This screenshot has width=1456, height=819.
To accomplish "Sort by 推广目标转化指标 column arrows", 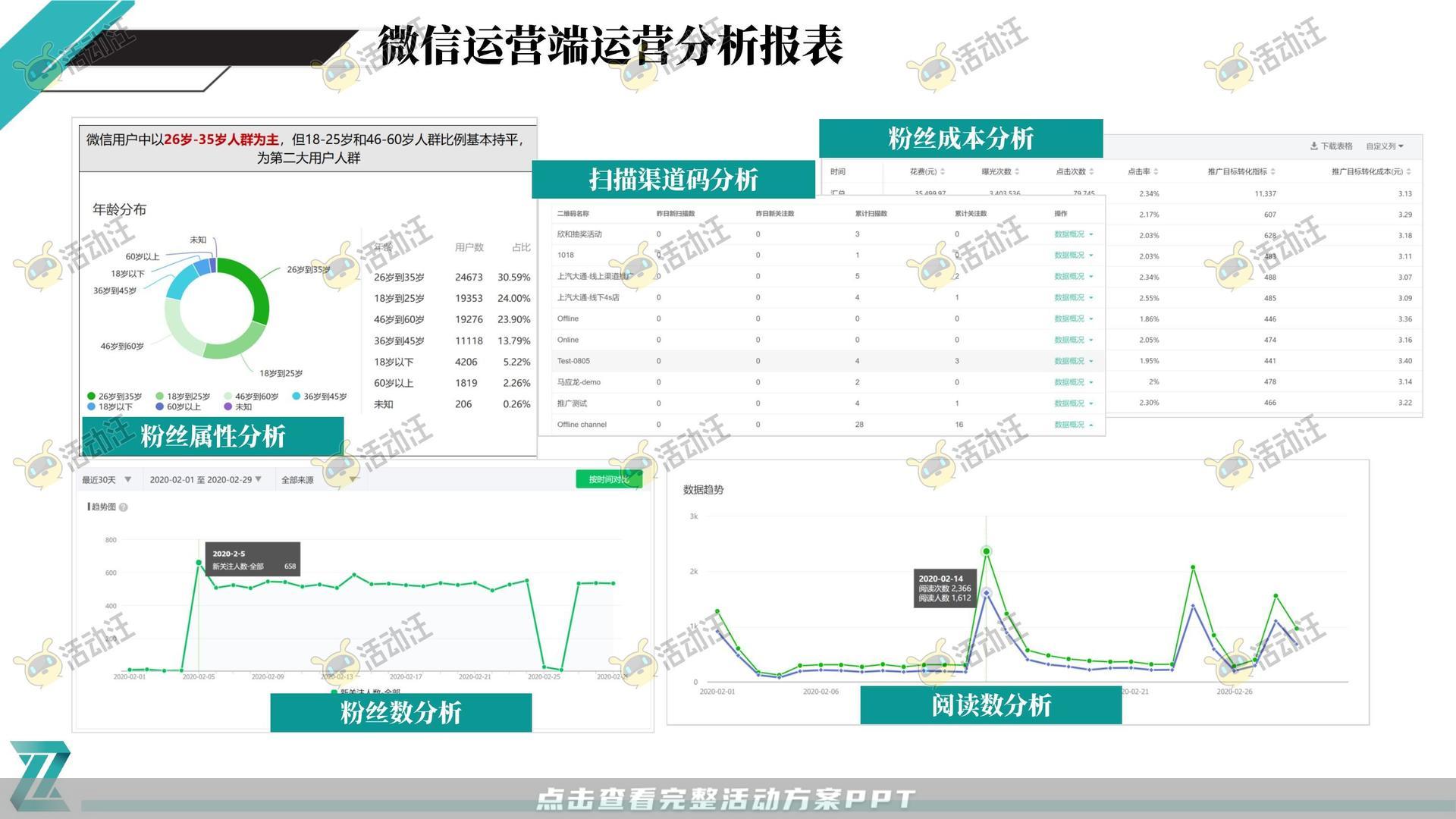I will (1272, 172).
